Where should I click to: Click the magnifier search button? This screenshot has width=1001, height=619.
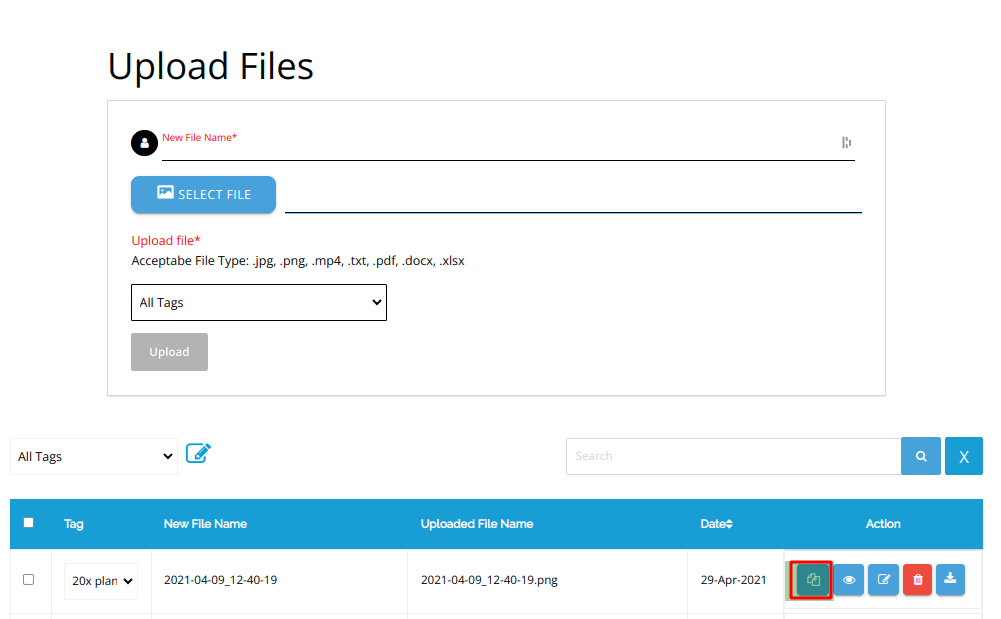(920, 456)
